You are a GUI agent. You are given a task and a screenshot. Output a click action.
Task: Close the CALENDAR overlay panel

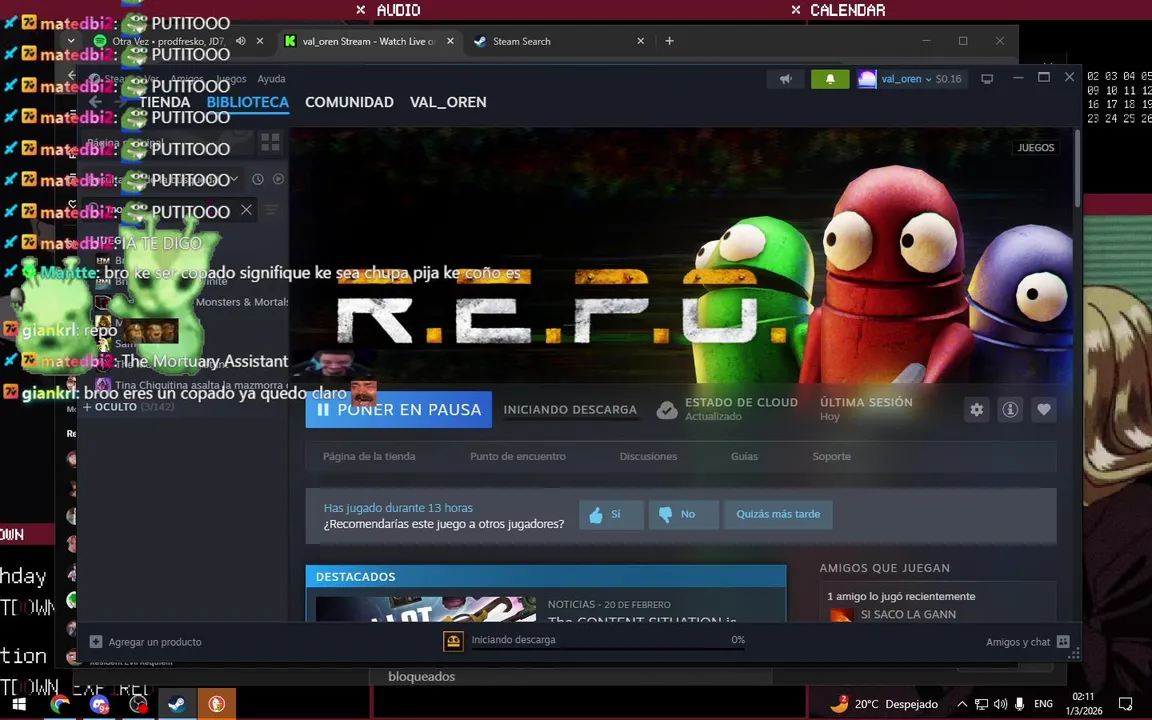point(796,10)
